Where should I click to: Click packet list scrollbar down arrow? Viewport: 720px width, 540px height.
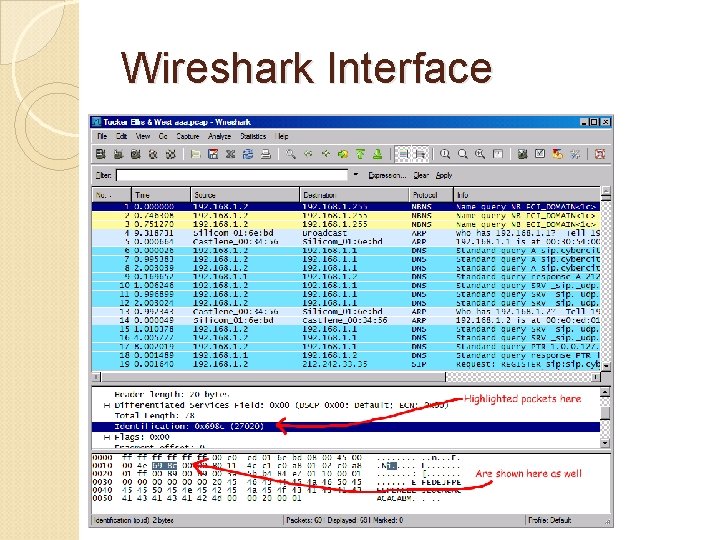click(x=606, y=366)
